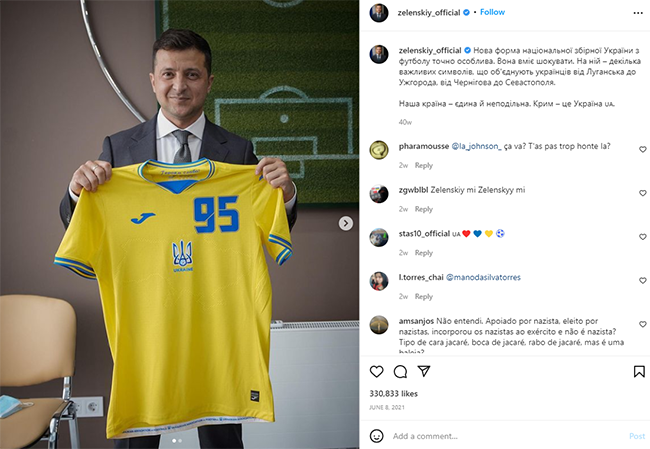The image size is (650, 449).
Task: Open the @la_johnson_ mention link
Action: coord(476,146)
